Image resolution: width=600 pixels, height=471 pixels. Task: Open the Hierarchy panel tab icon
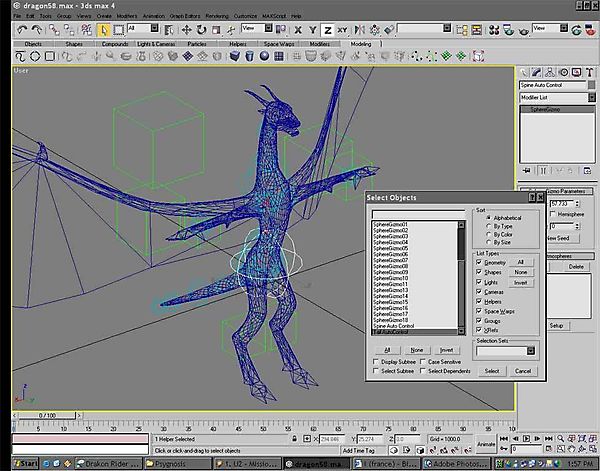549,72
